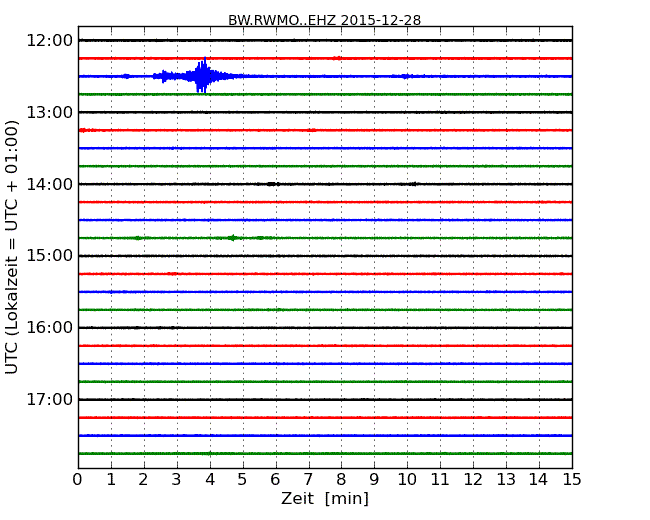Click x-axis tick label 0

click(78, 480)
